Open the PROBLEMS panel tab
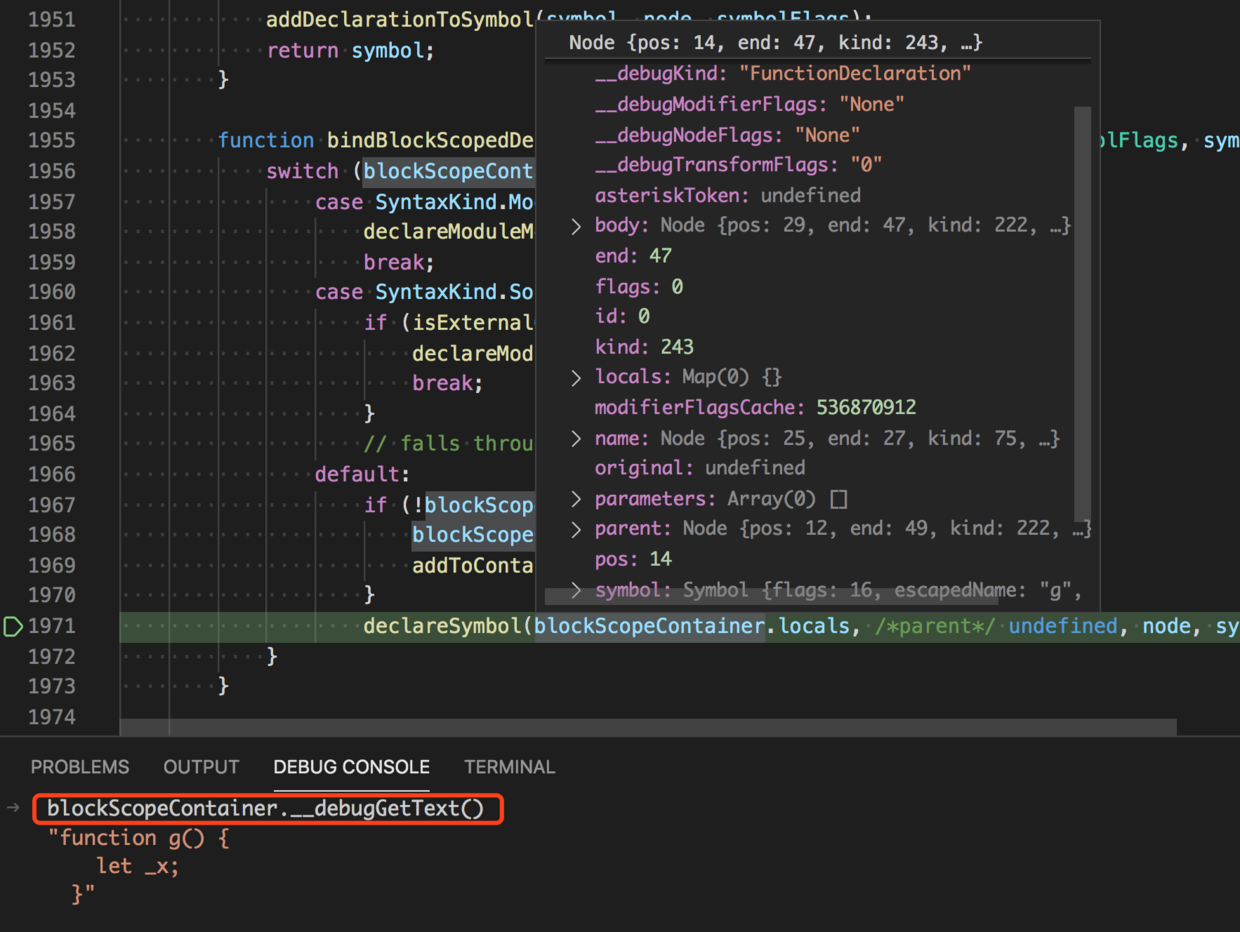 pos(80,767)
